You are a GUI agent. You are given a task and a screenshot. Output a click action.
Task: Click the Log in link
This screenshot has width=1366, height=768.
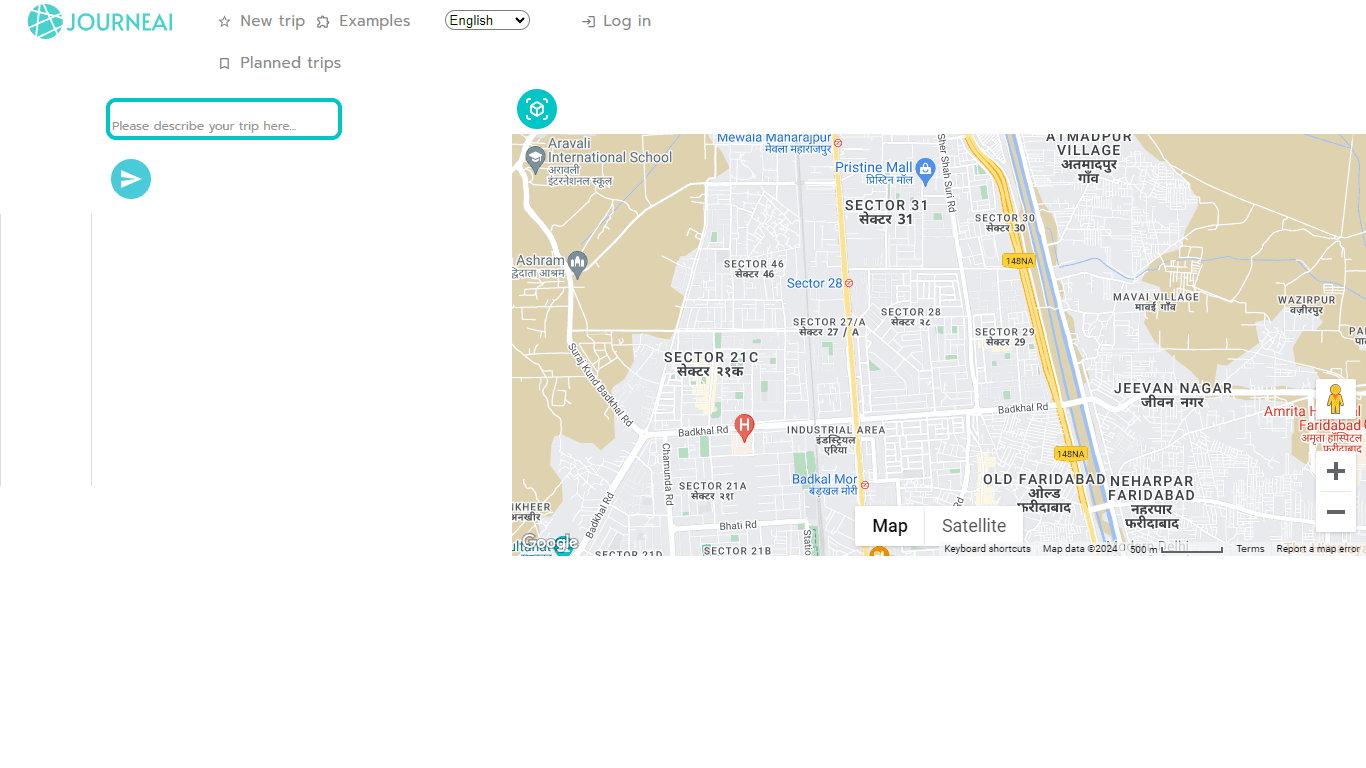click(616, 21)
